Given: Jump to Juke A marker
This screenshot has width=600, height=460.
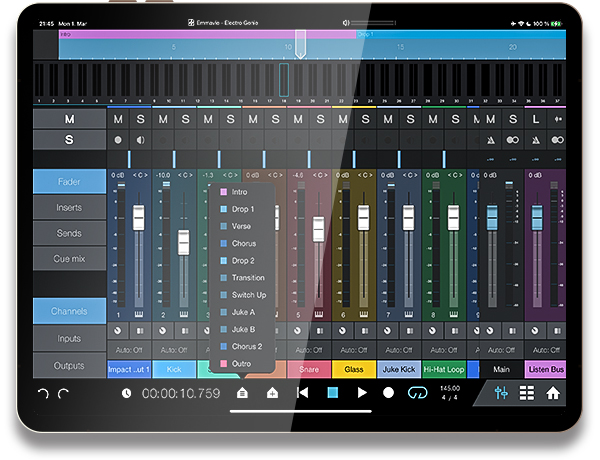Looking at the screenshot, I should click(242, 312).
